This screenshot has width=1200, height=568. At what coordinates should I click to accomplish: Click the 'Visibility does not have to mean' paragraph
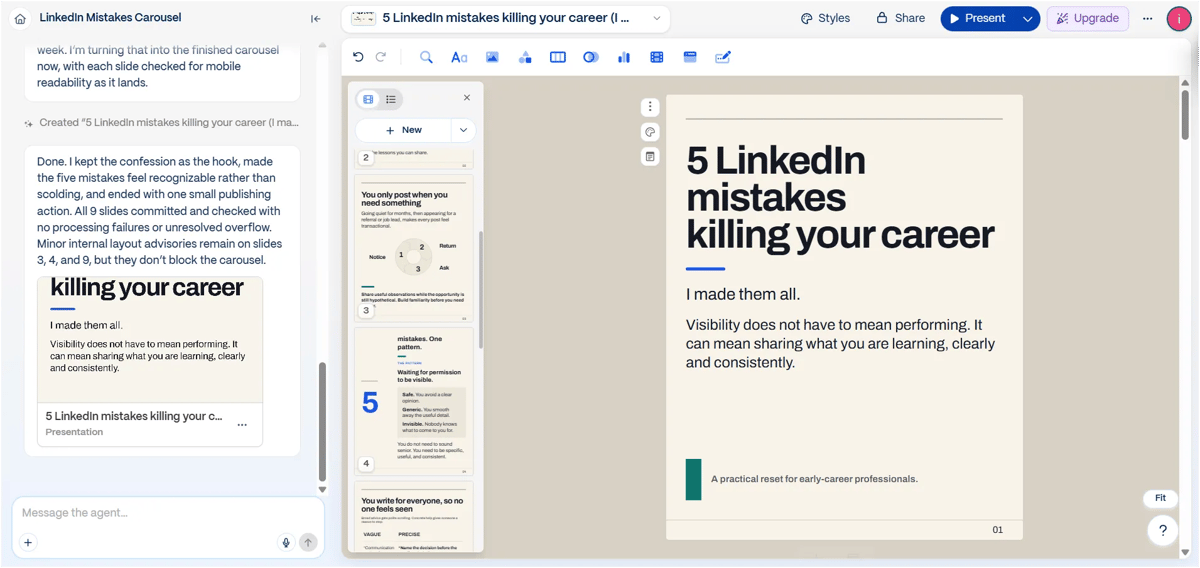click(x=840, y=344)
